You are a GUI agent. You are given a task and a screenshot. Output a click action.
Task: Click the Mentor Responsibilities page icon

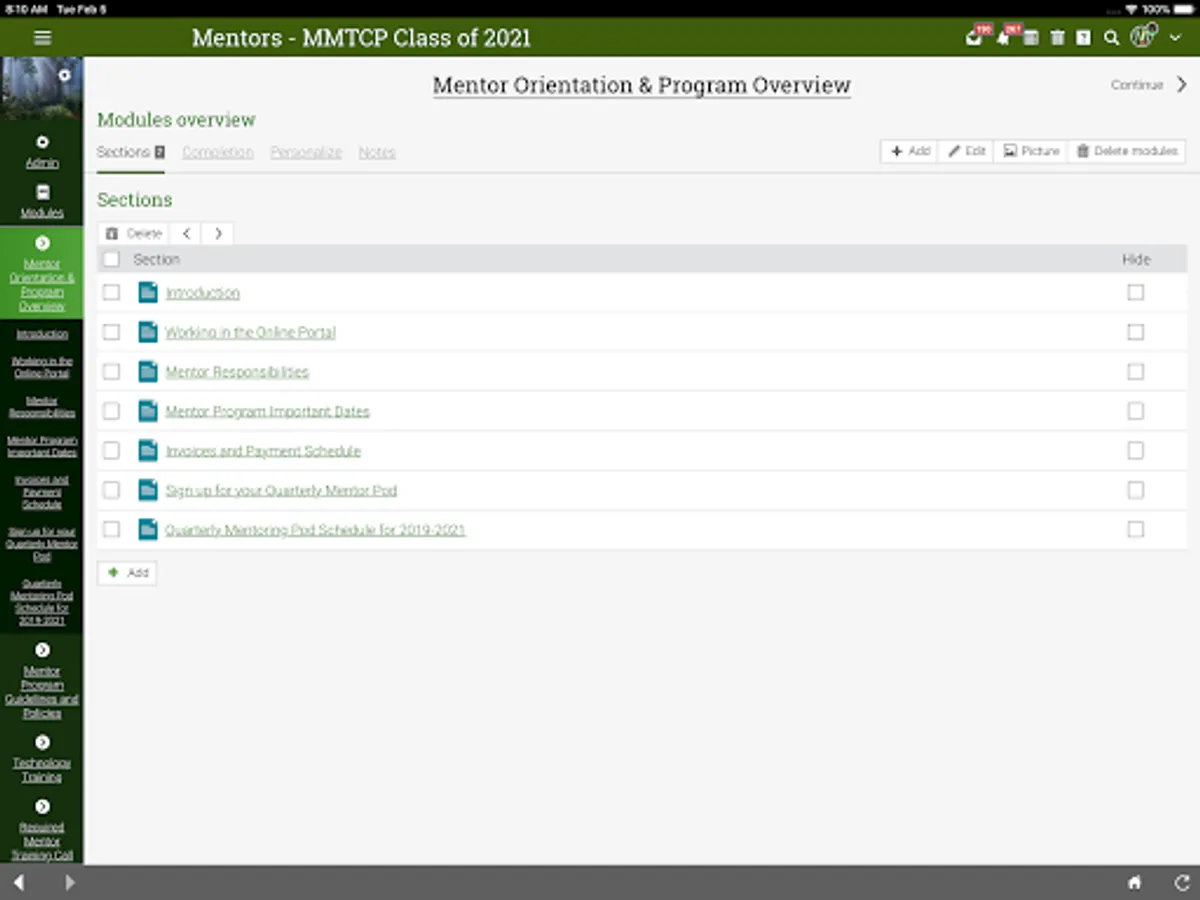click(148, 371)
